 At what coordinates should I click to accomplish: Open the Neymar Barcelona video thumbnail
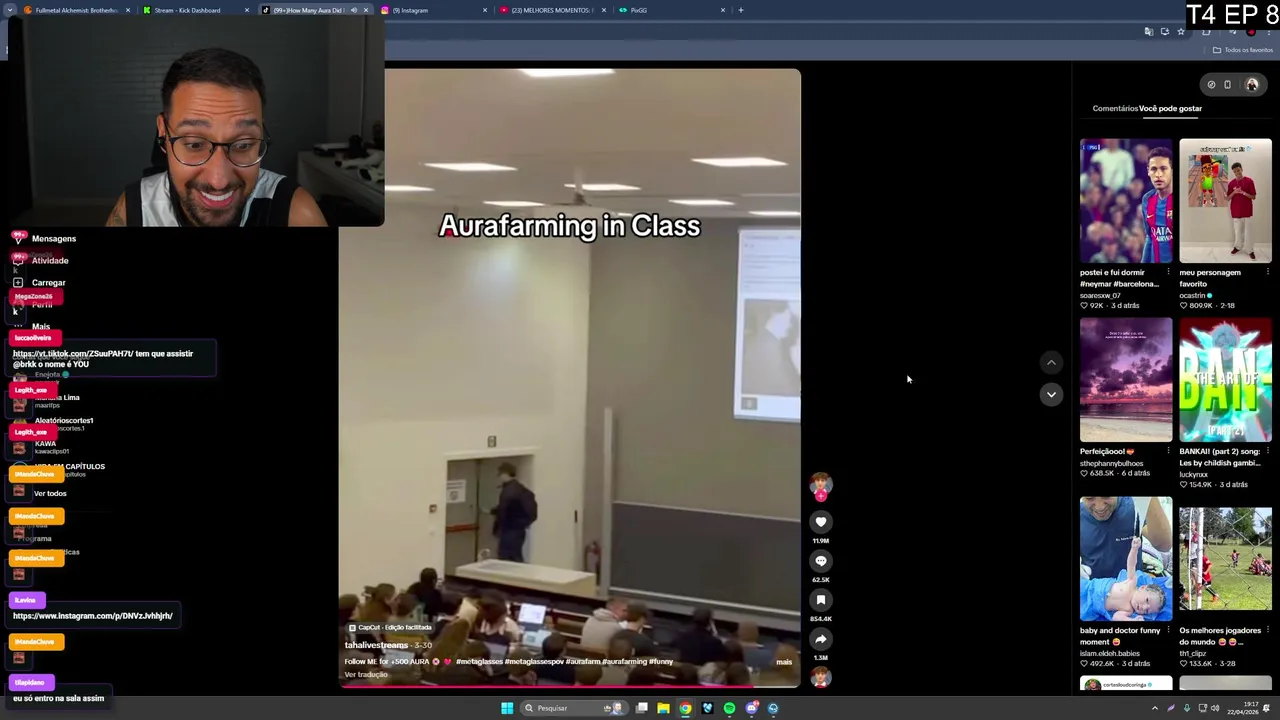[x=1126, y=201]
